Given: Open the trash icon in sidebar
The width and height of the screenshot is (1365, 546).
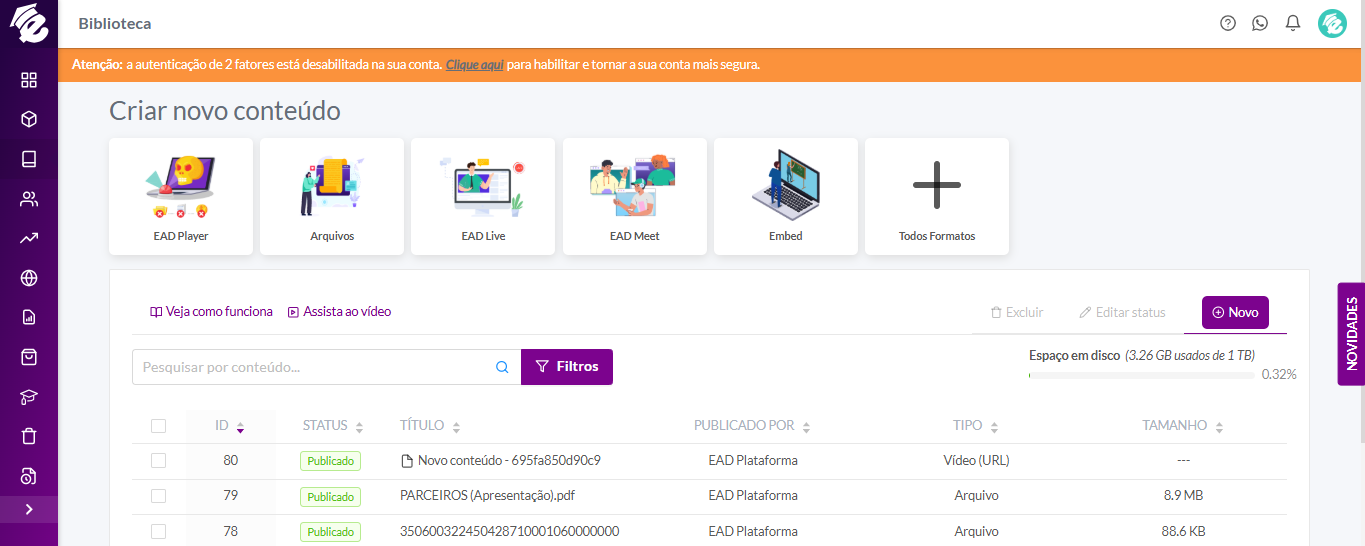Looking at the screenshot, I should (29, 436).
